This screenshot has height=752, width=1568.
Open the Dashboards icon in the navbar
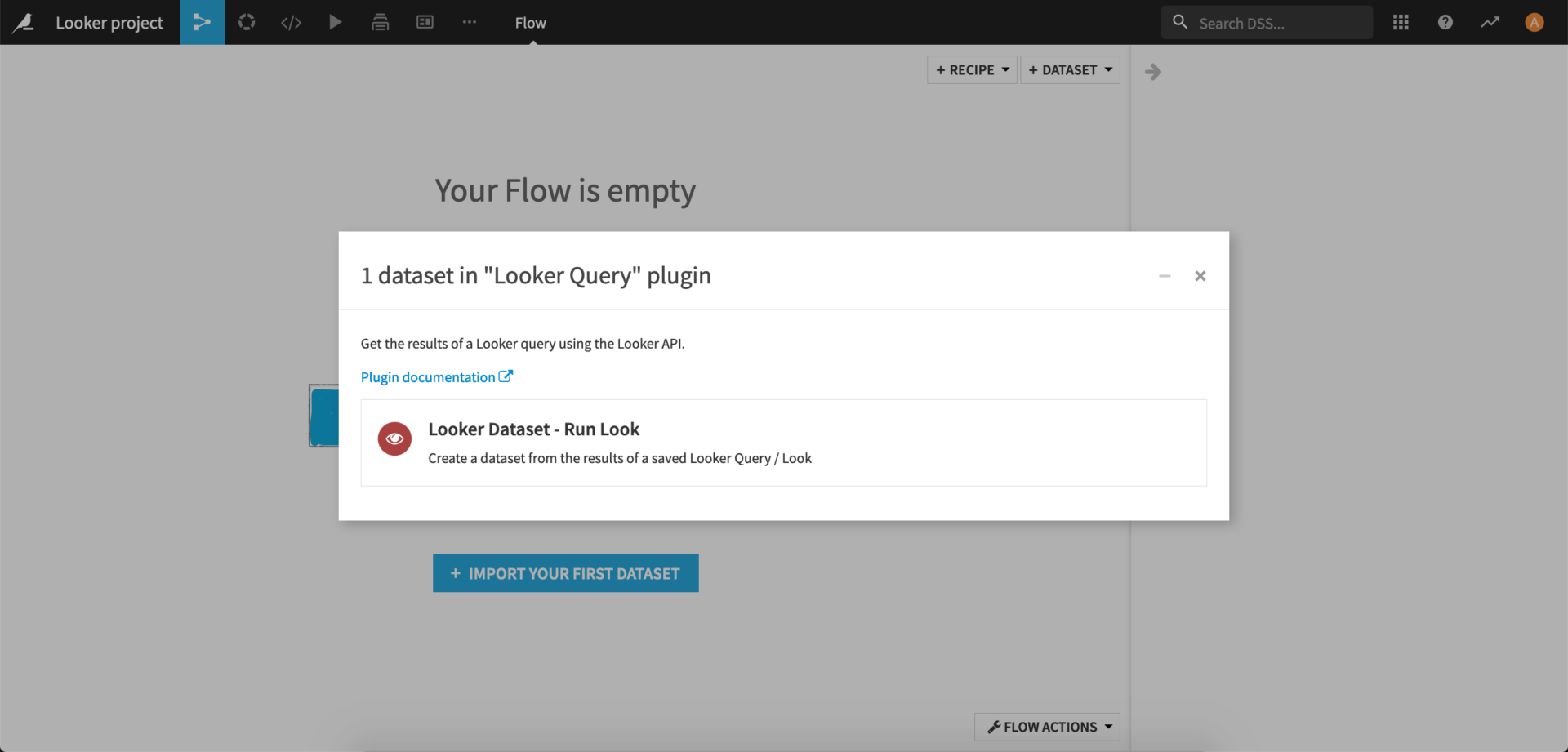381,22
